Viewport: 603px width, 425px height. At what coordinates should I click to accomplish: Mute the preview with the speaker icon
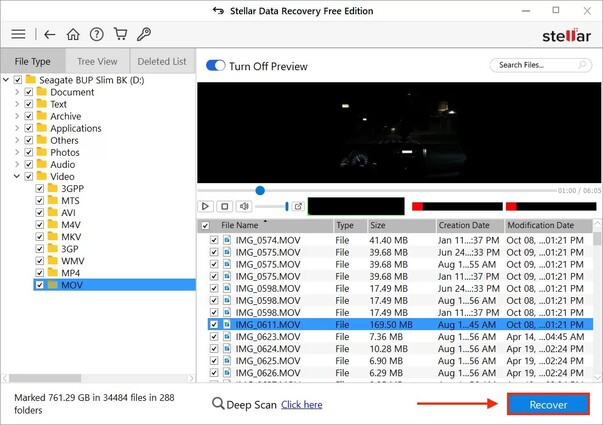[x=244, y=206]
